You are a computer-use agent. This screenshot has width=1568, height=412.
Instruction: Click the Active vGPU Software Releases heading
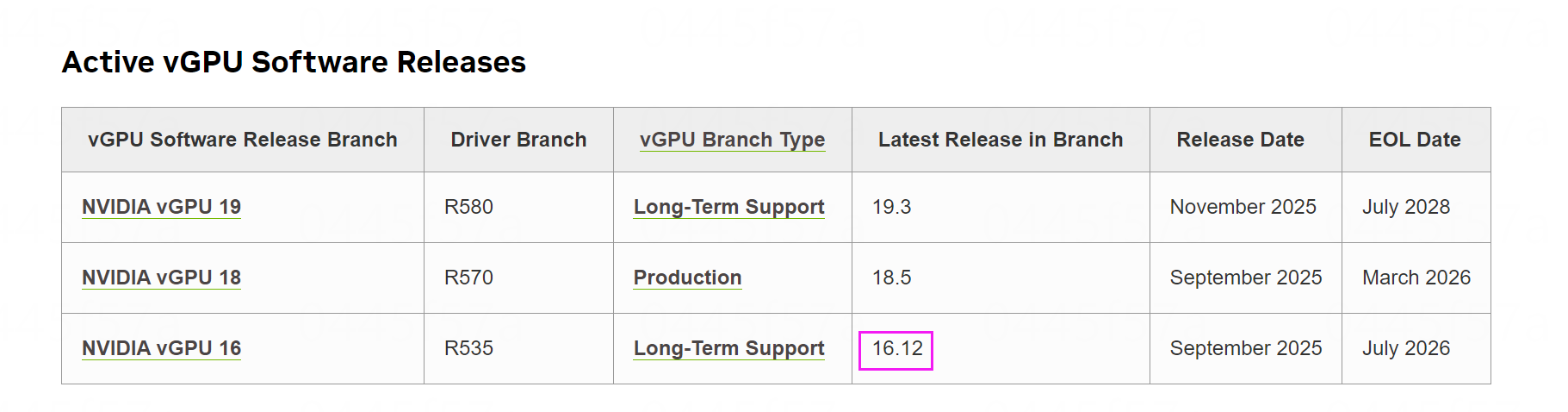(294, 62)
